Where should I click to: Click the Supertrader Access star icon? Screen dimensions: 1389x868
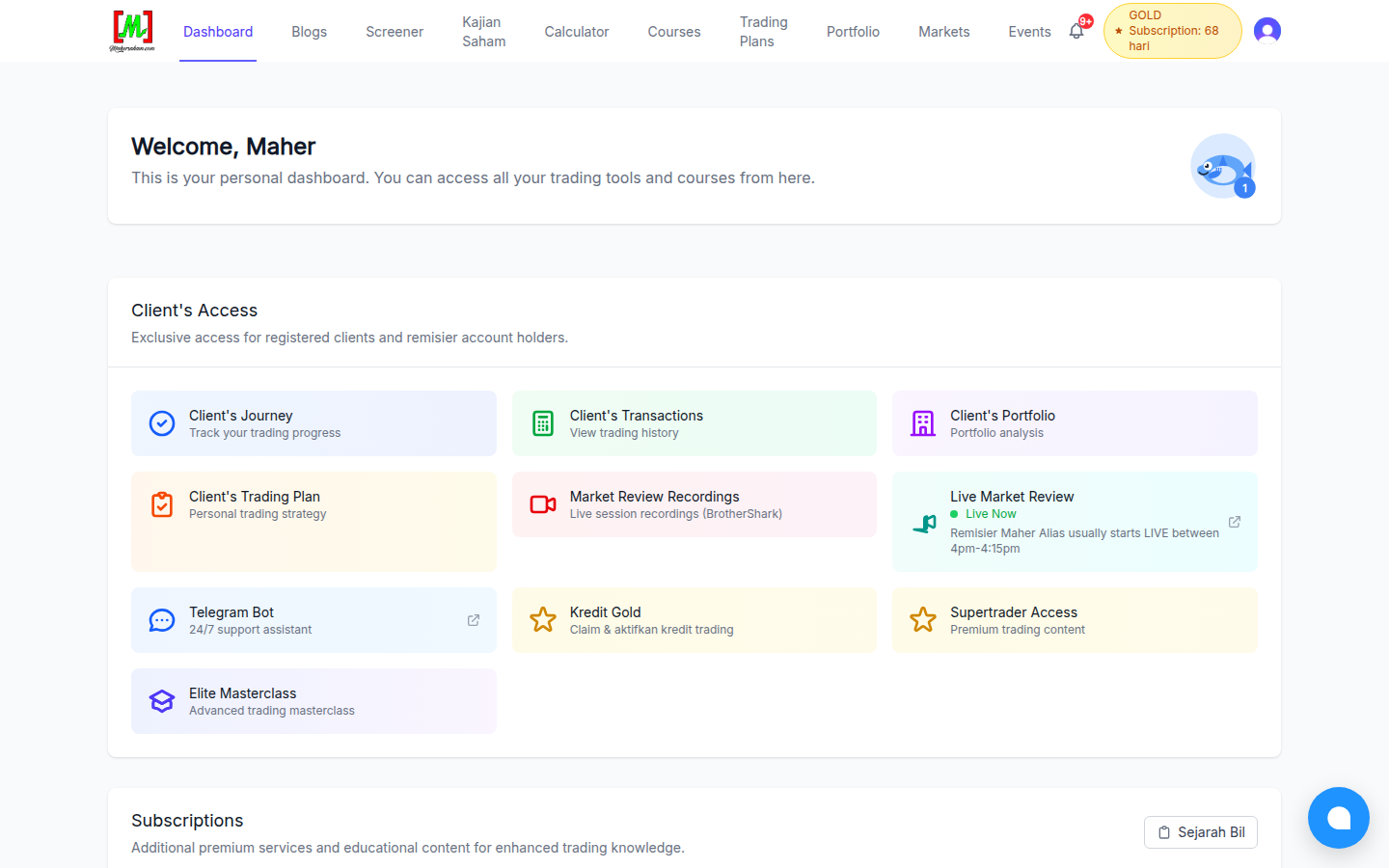pos(923,619)
